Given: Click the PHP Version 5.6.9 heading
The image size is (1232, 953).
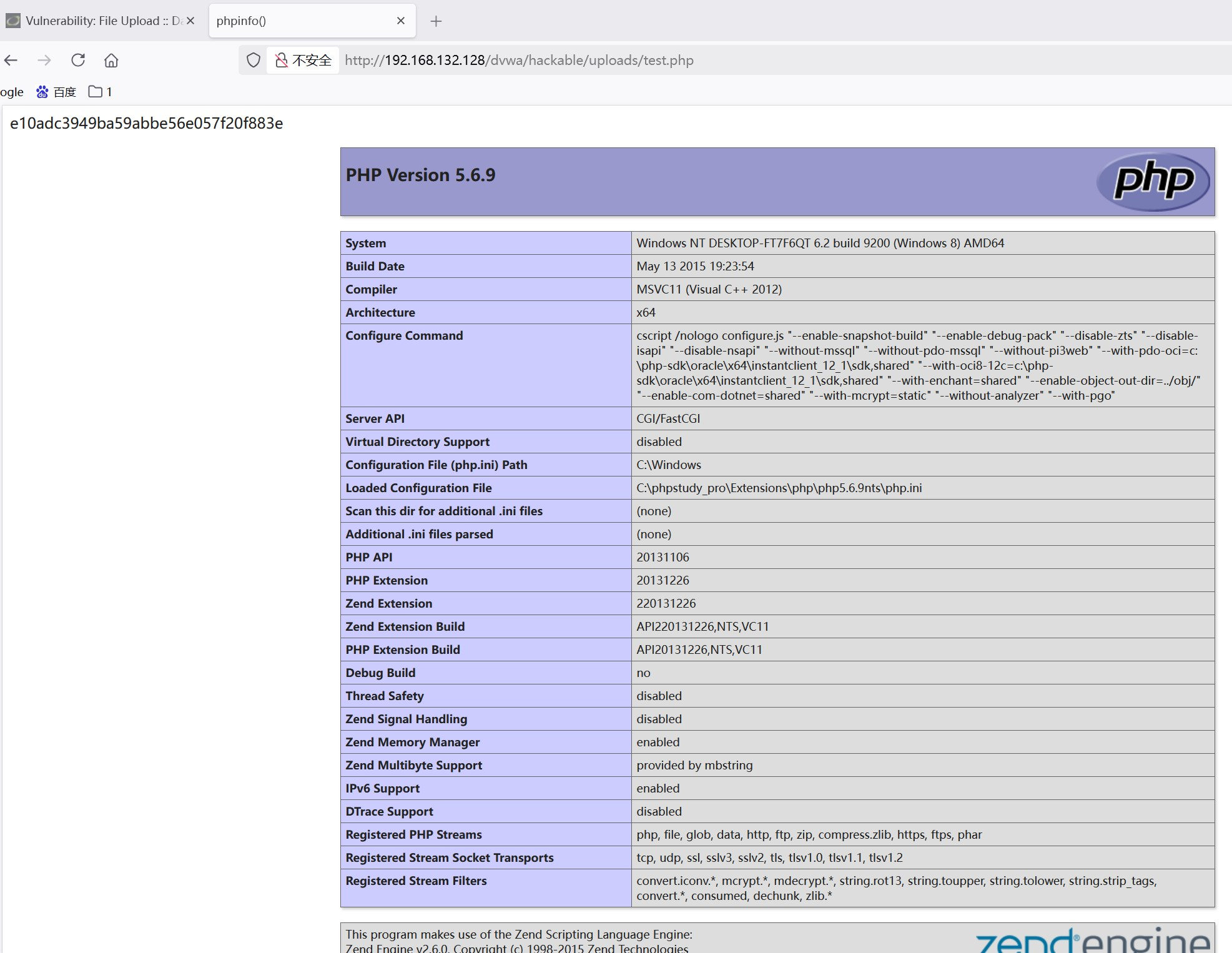Looking at the screenshot, I should click(x=420, y=175).
